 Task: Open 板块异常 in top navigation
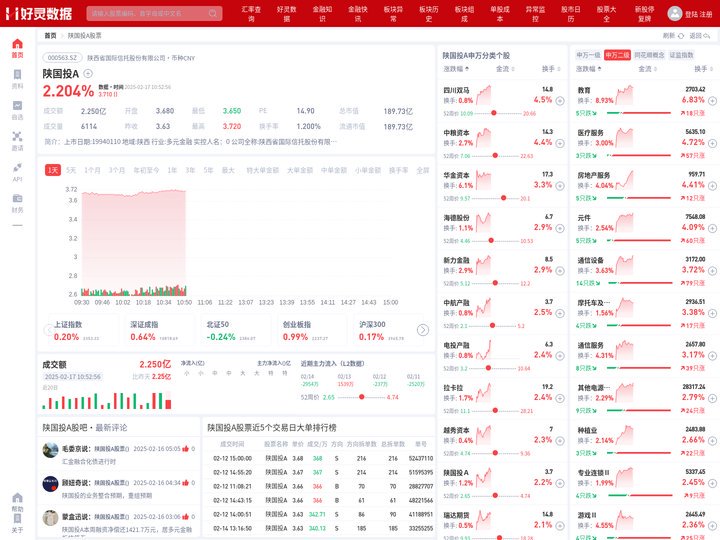[x=393, y=14]
